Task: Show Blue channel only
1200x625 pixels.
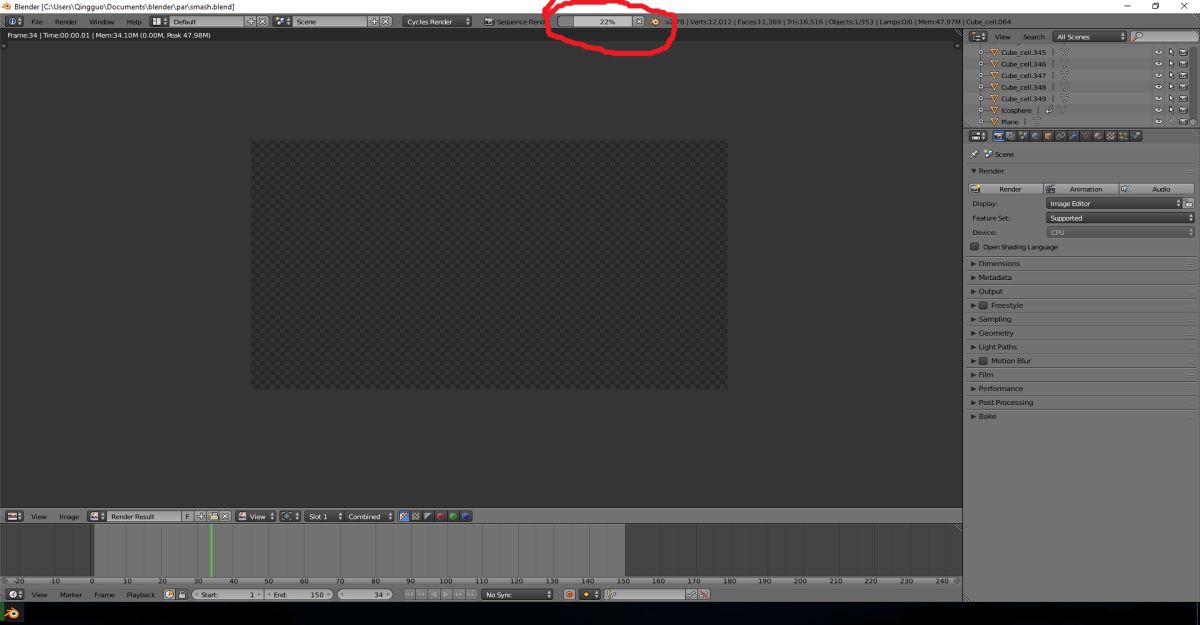Action: (465, 516)
